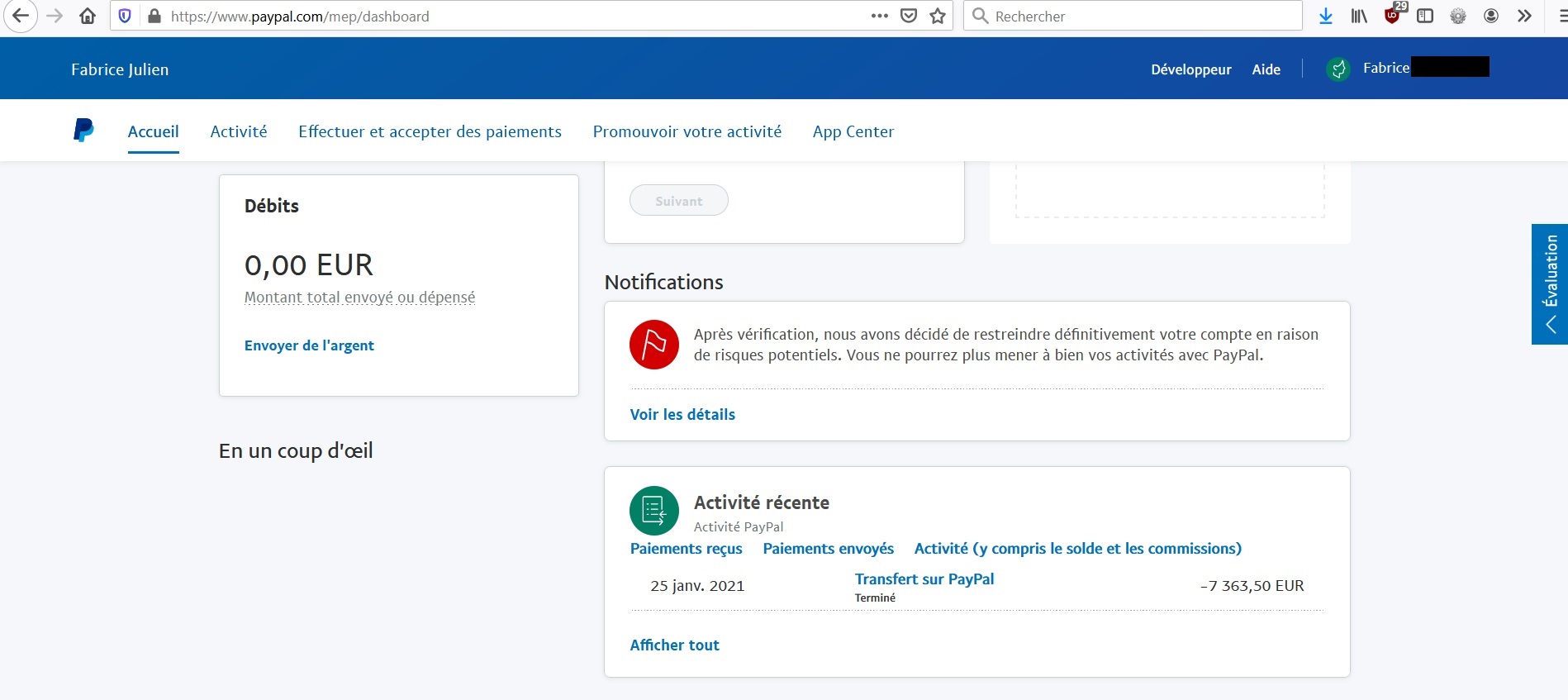Click the gear-shaped extension icon in toolbar
1568x700 pixels.
1458,16
